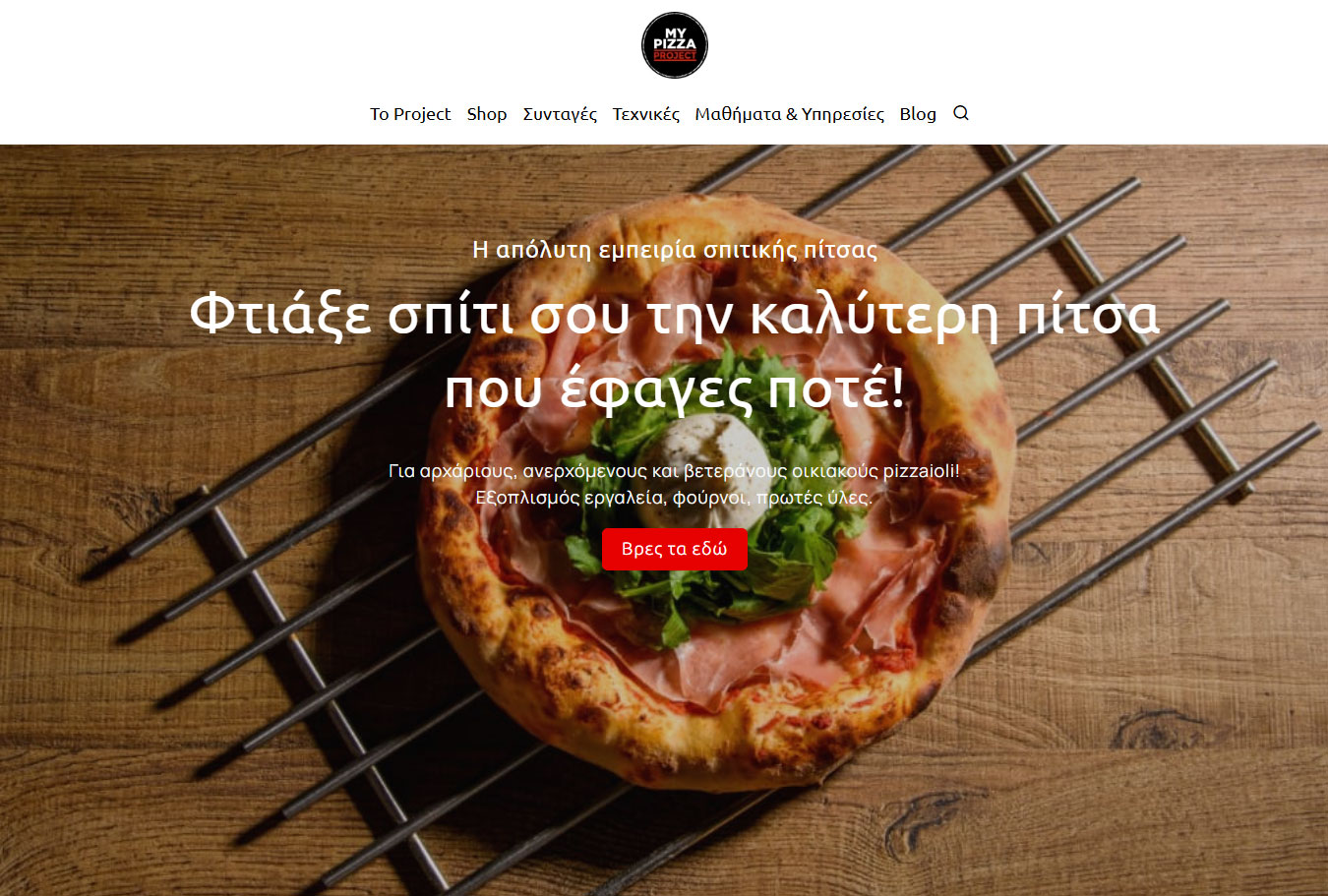Click the headline Φτιάξε σπίτι σου την καλύτερη πίτσα
The width and height of the screenshot is (1328, 896).
[674, 315]
